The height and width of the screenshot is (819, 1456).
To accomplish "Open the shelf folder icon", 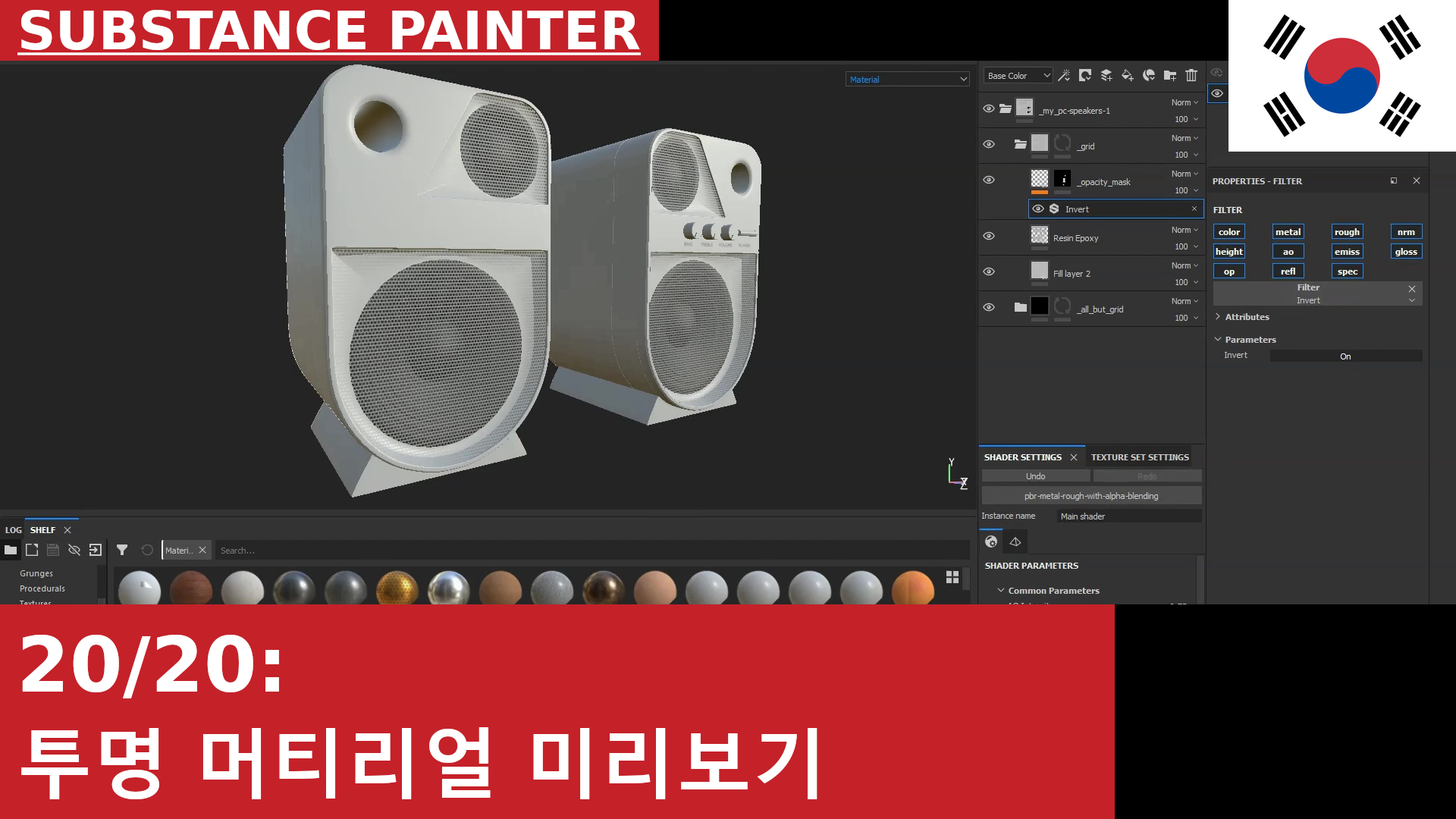I will [11, 550].
